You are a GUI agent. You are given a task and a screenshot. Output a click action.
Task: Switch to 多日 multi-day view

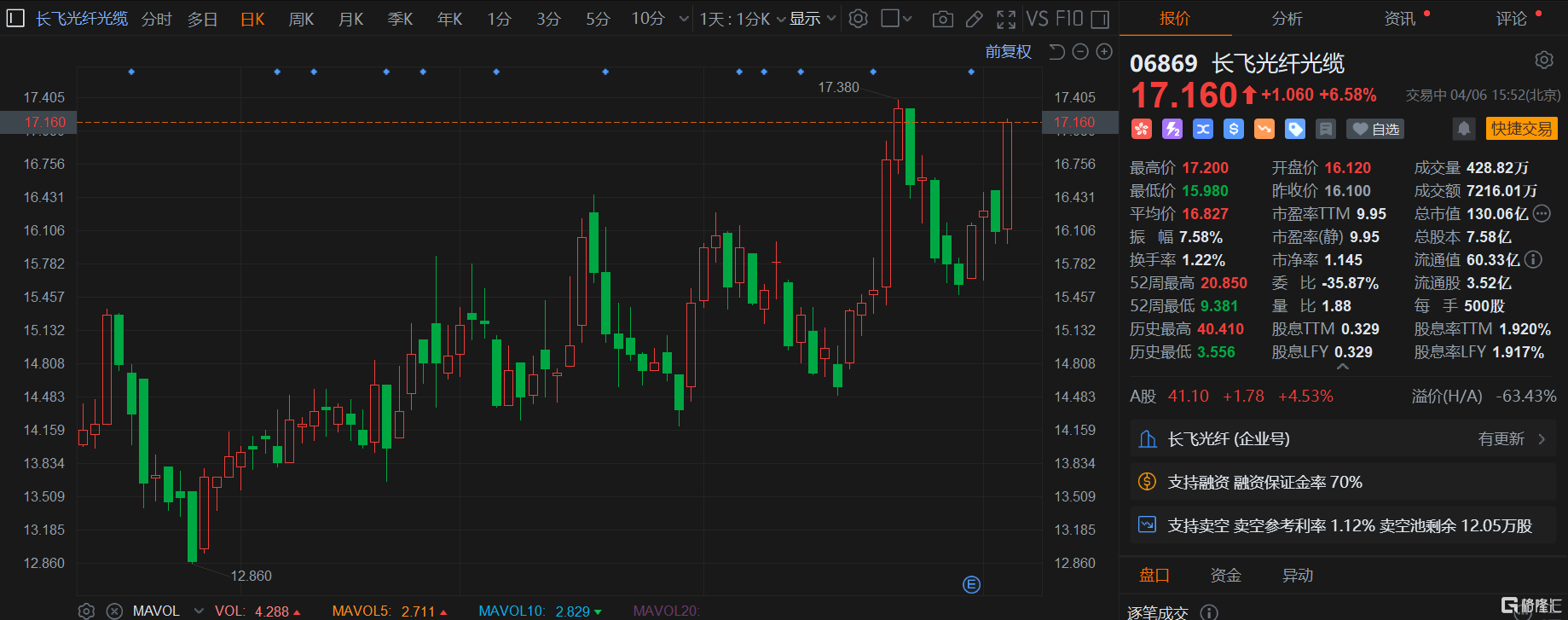tap(203, 19)
